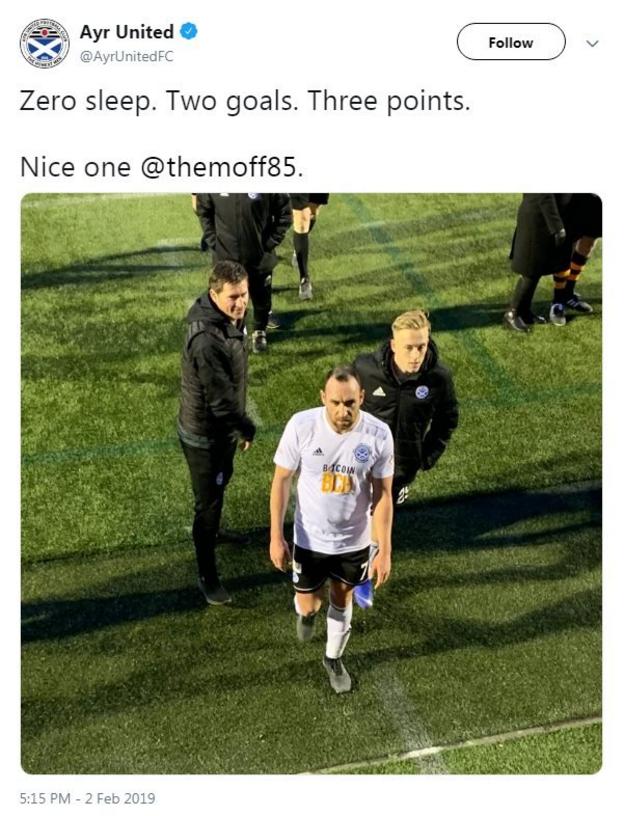
Task: Click the blue item in the player's hand
Action: coord(364,593)
